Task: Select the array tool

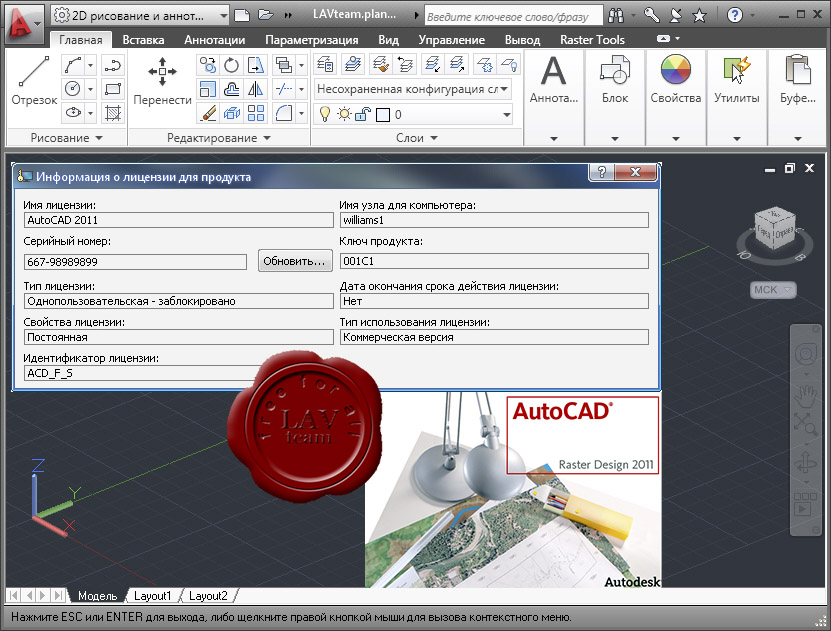Action: tap(255, 112)
